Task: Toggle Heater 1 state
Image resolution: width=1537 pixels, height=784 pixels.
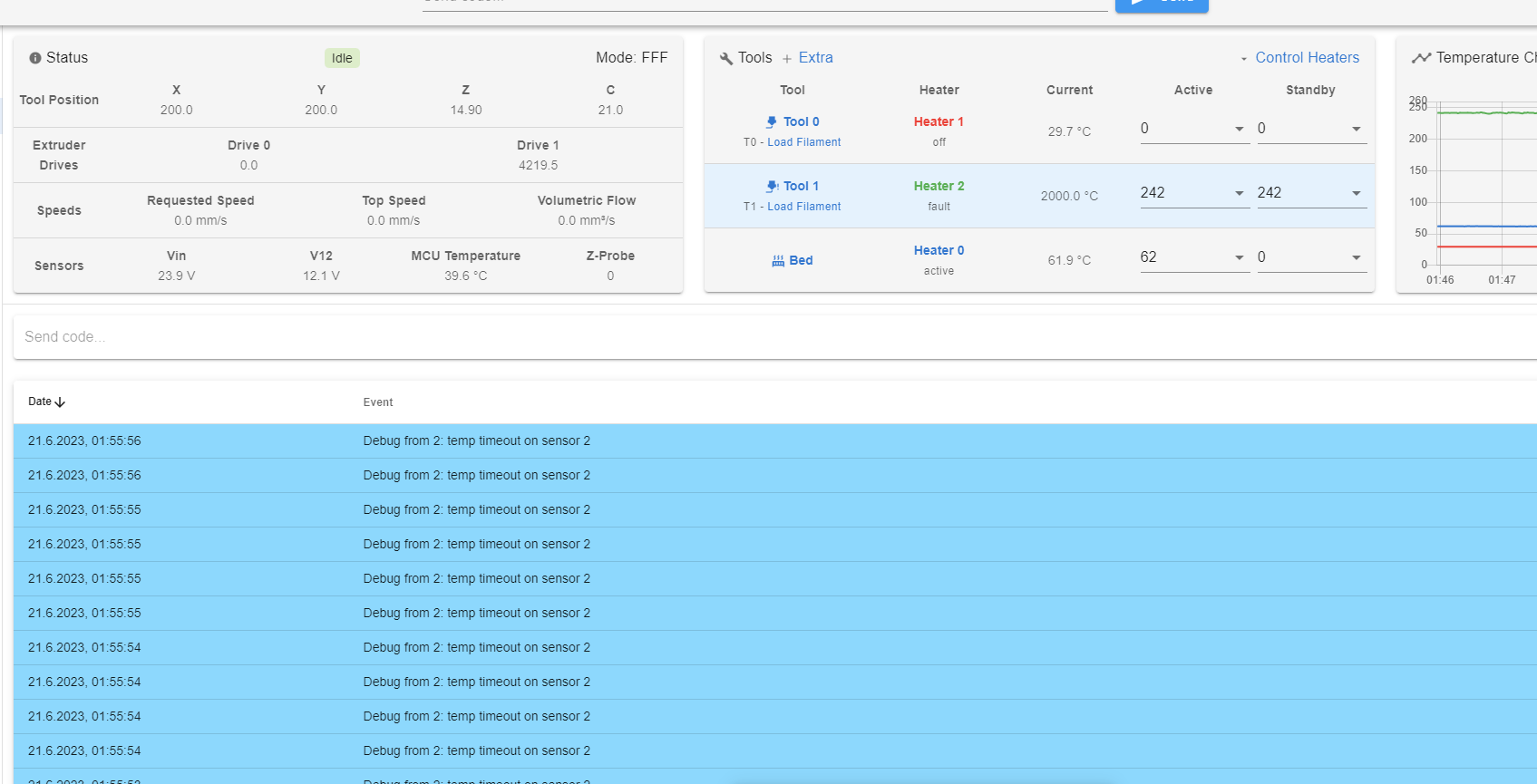Action: (939, 121)
